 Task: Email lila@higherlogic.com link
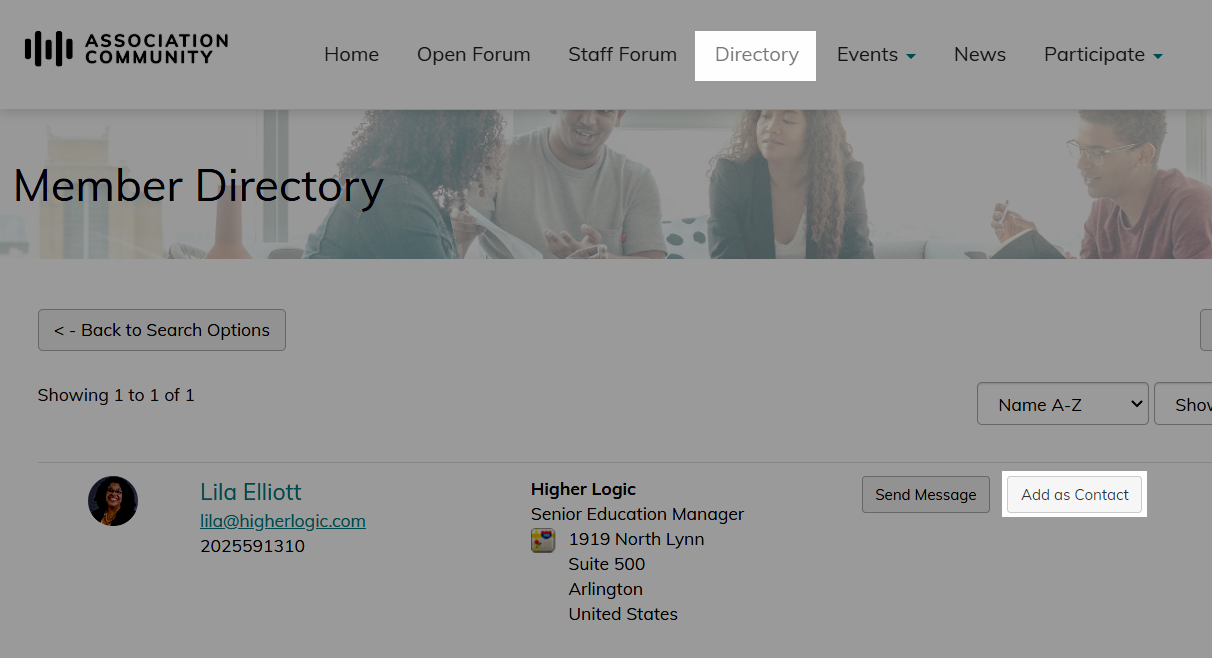(x=283, y=521)
